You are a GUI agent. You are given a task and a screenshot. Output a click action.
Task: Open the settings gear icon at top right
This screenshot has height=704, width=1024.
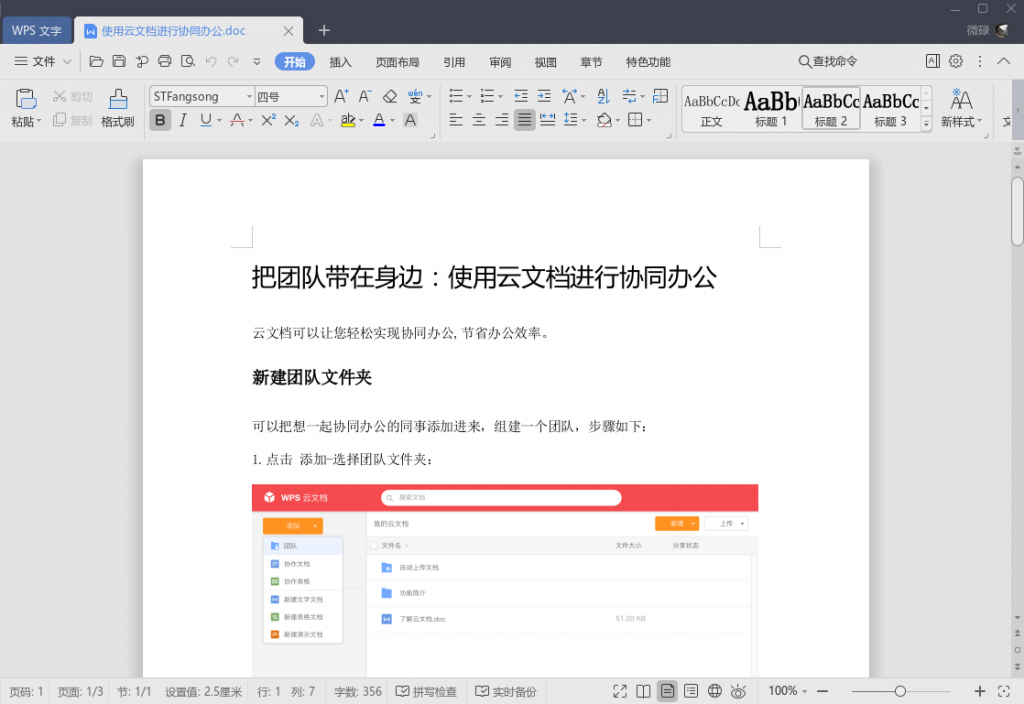coord(955,61)
